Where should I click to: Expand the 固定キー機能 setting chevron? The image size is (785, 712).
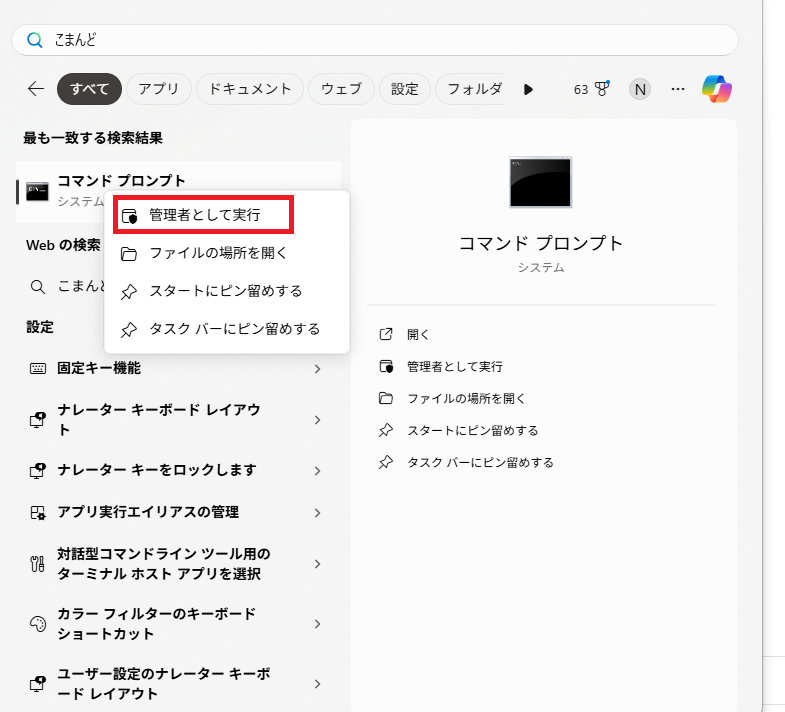click(x=317, y=369)
